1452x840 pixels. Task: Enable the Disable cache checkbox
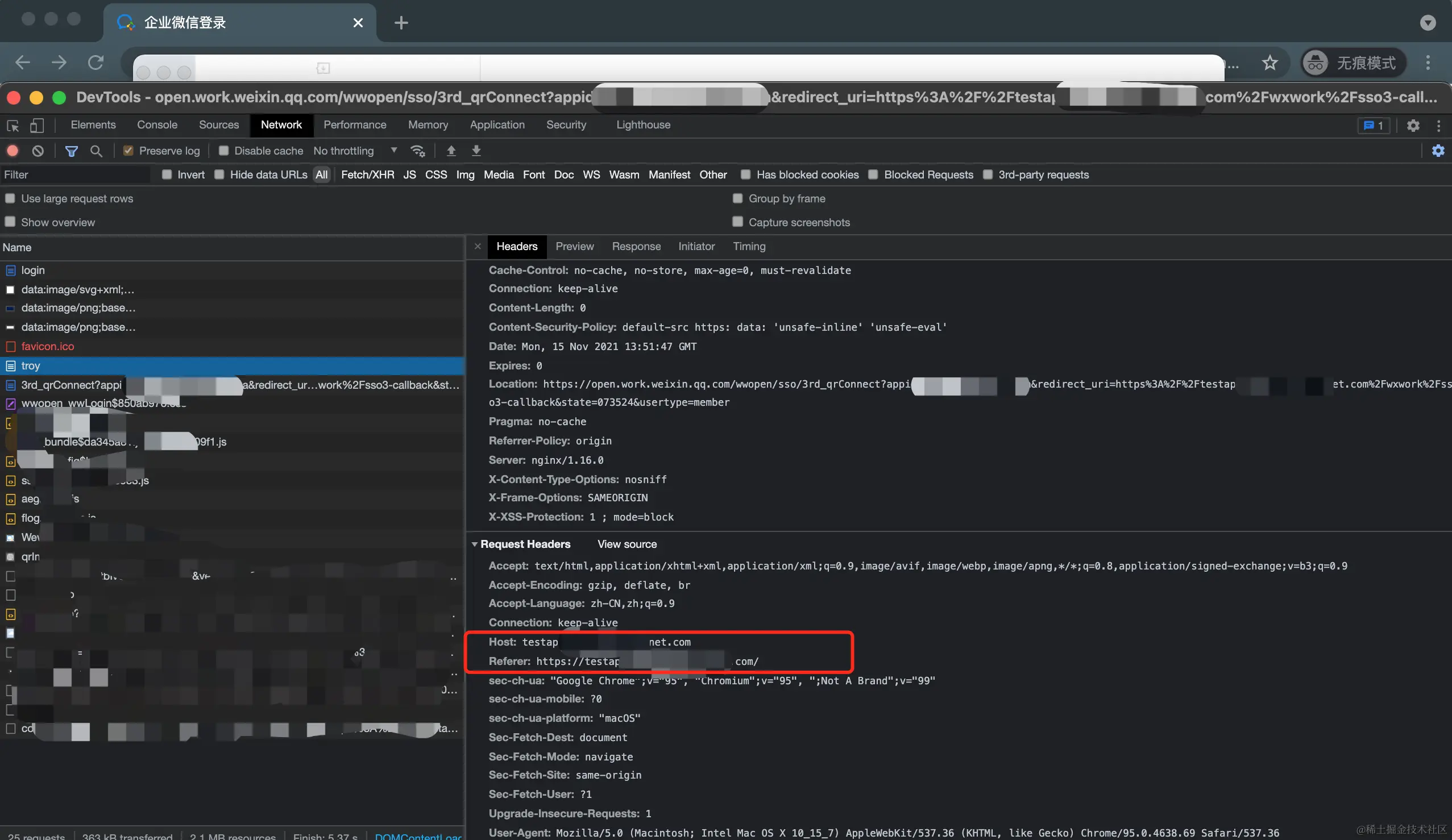[223, 151]
